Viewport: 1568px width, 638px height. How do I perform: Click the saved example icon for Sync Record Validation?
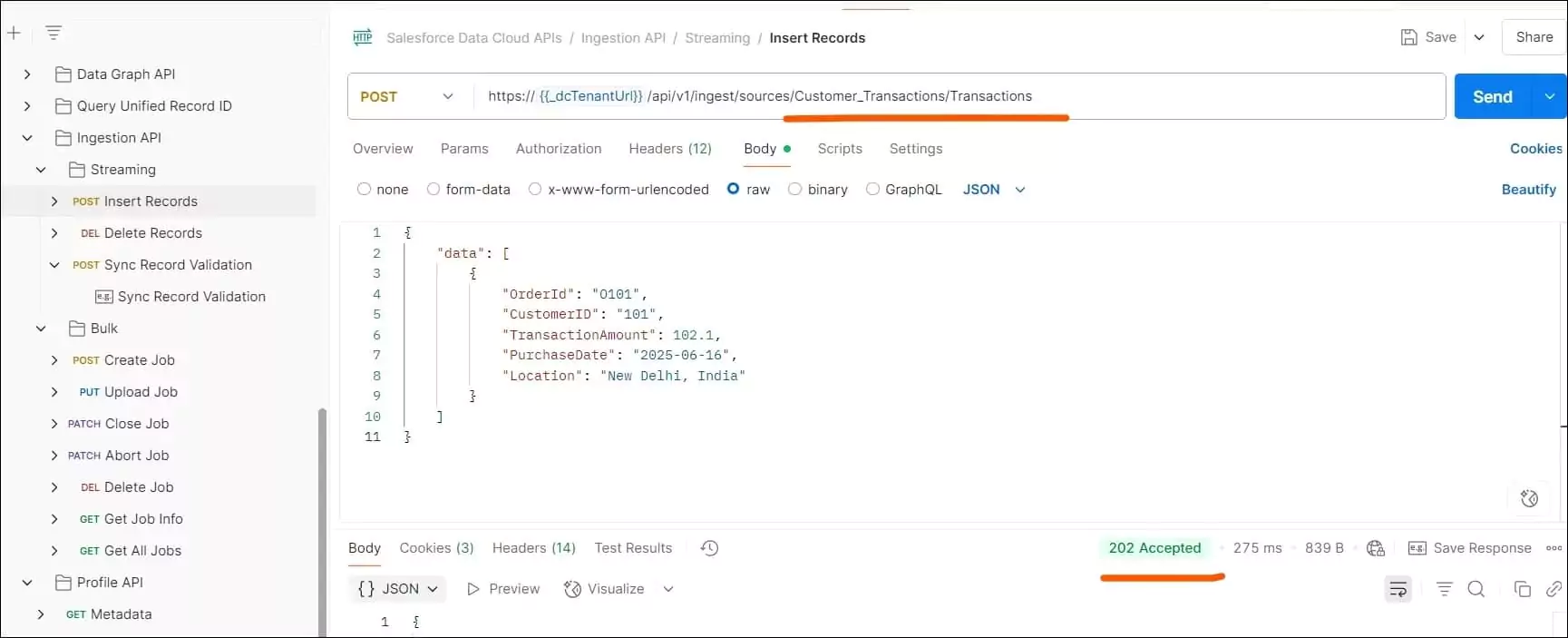(x=104, y=297)
